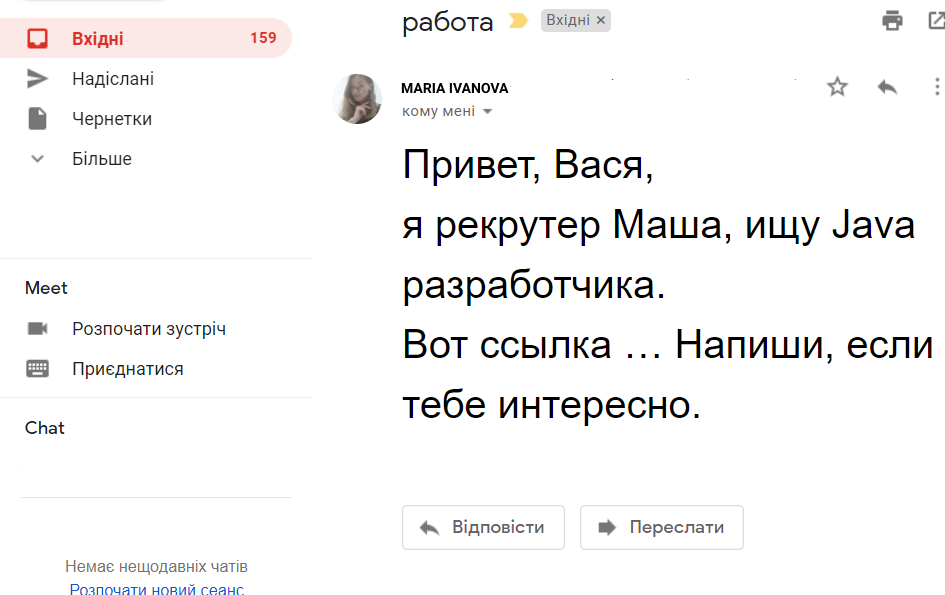This screenshot has height=595, width=945.
Task: Click the Sent (Надіслані) arrow icon
Action: (x=37, y=79)
